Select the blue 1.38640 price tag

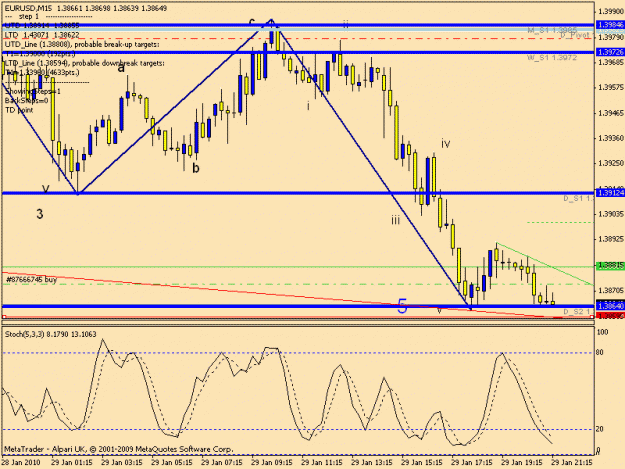[610, 306]
